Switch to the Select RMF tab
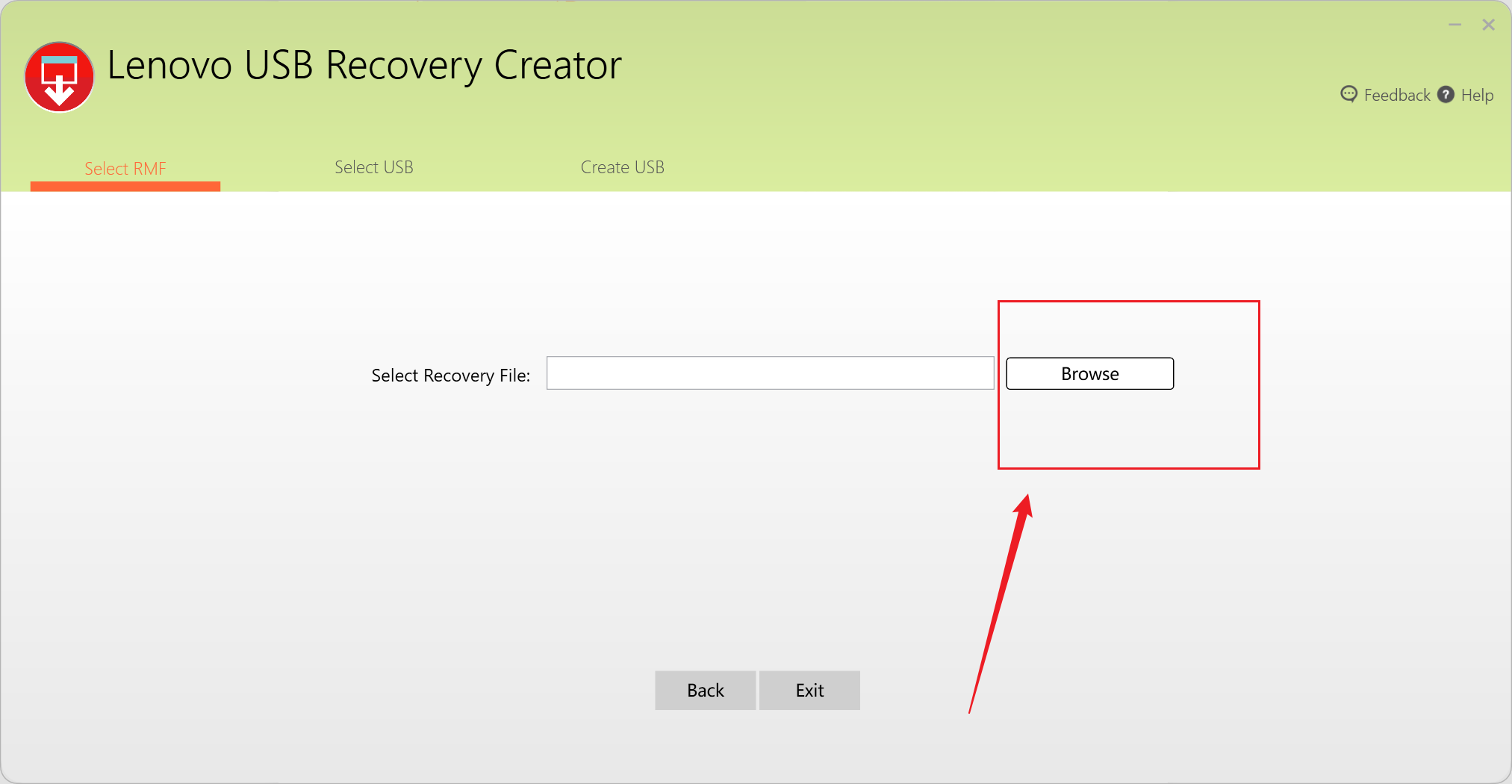Viewport: 1512px width, 784px height. [125, 169]
